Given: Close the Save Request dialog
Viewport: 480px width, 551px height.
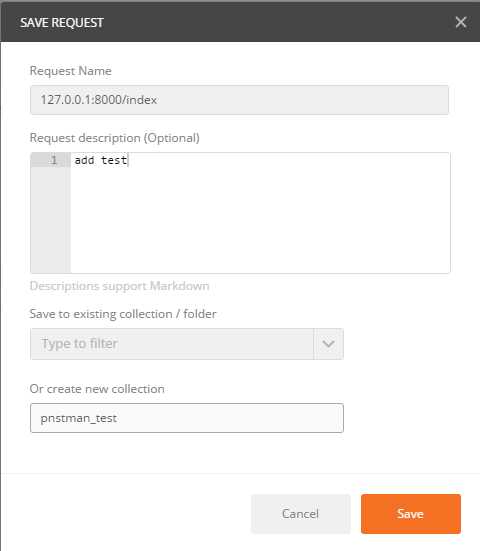Looking at the screenshot, I should [x=461, y=22].
